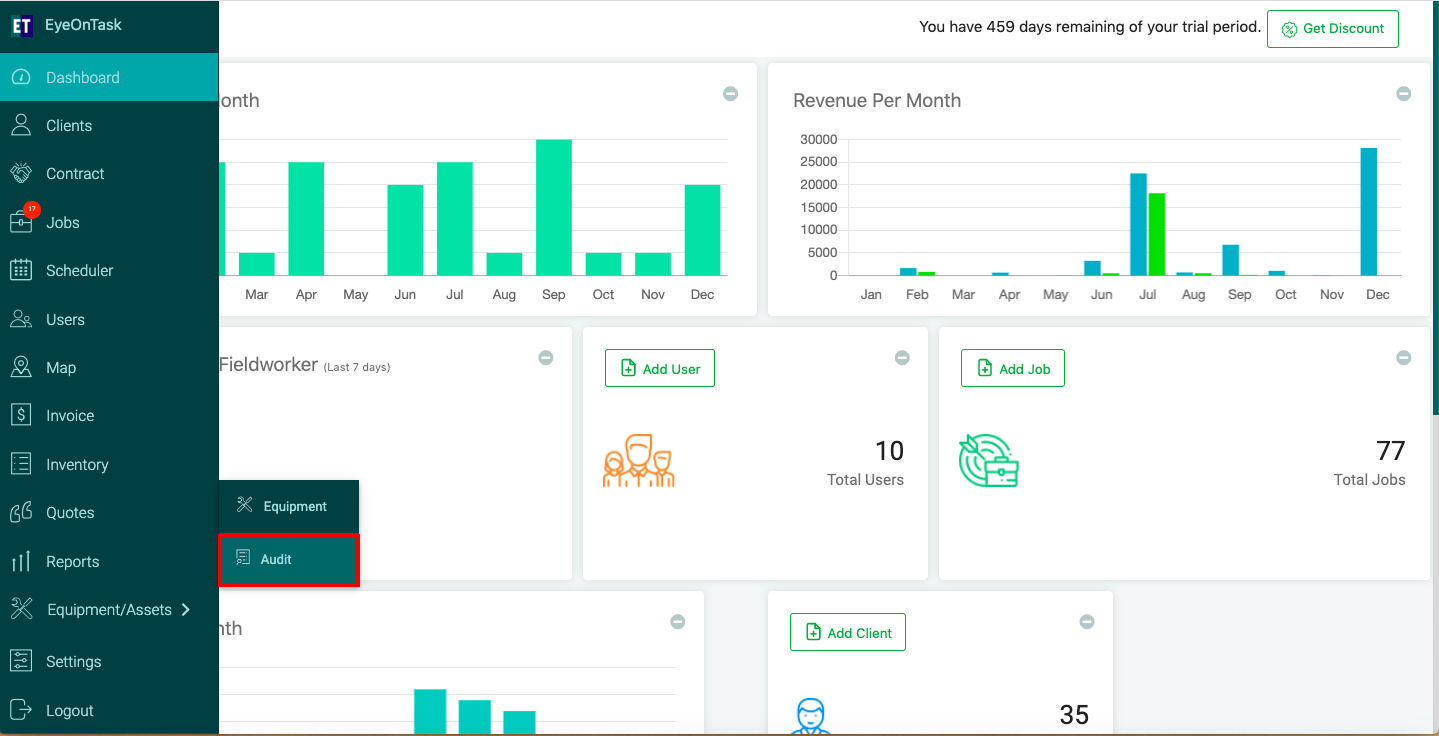The image size is (1439, 736).
Task: Click the green Total Jobs target icon
Action: (988, 461)
